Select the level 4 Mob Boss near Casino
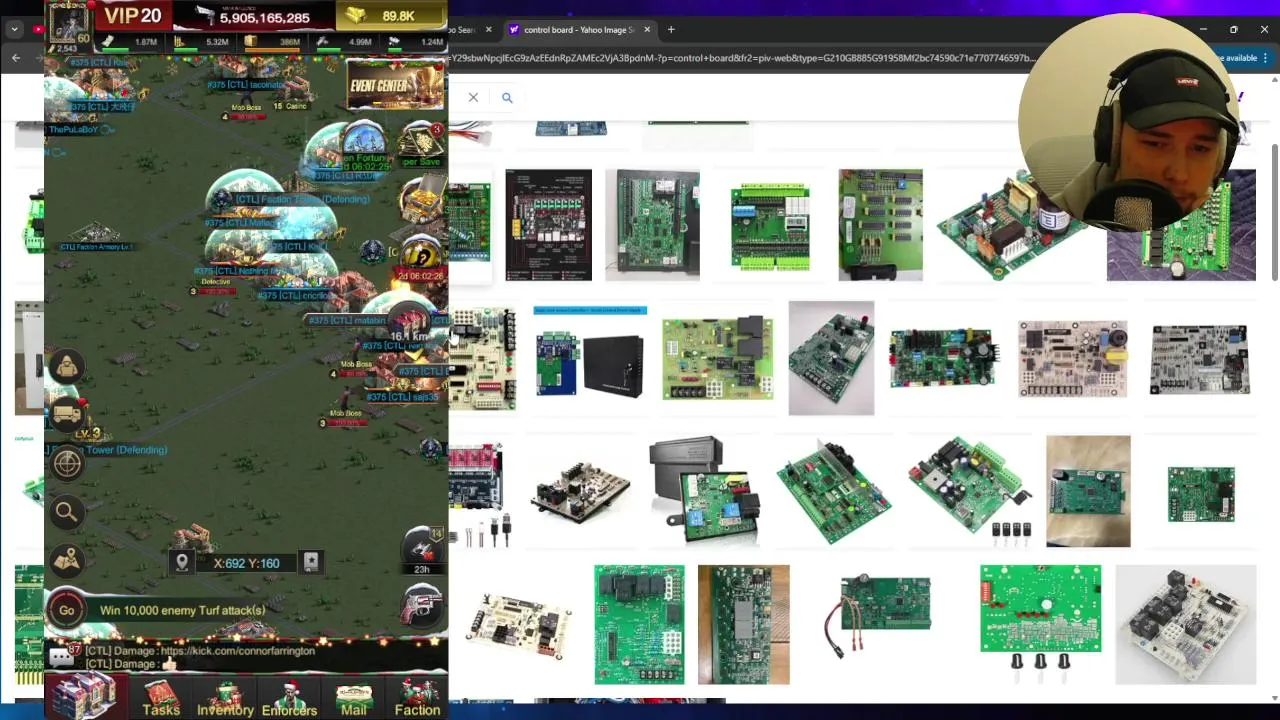Viewport: 1280px width, 720px height. (245, 108)
